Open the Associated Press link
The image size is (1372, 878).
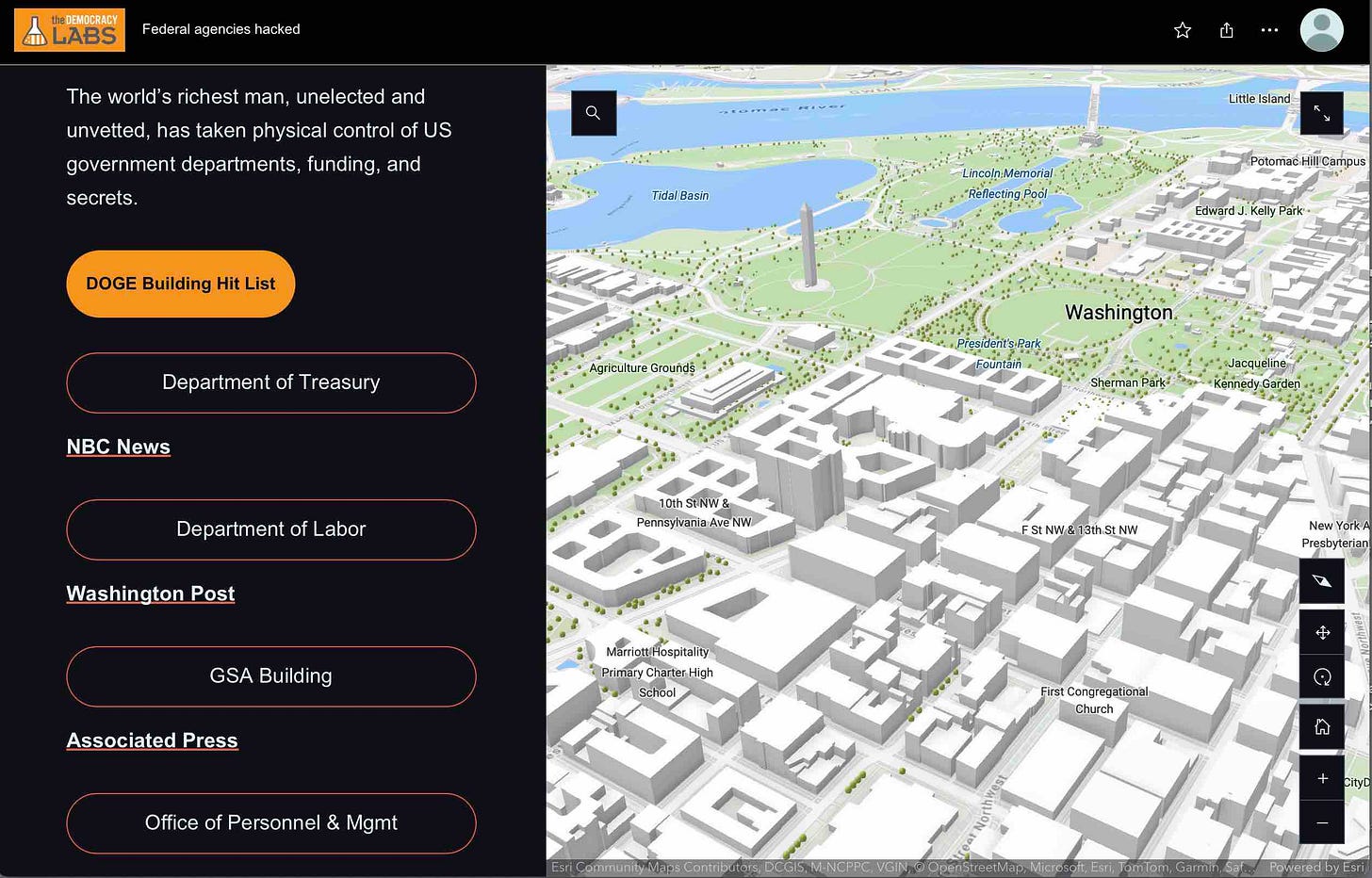153,740
